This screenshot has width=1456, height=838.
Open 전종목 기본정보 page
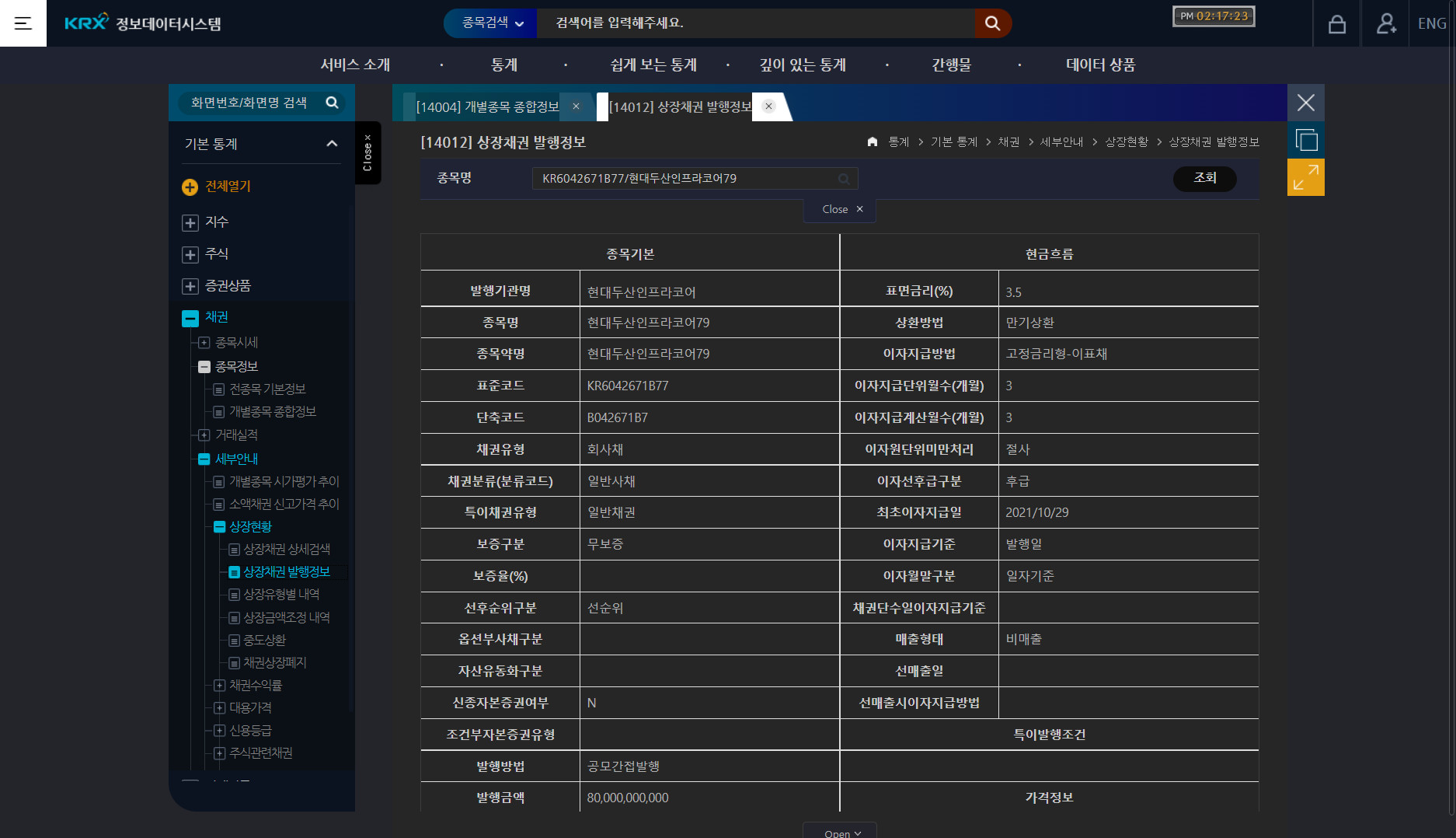[267, 389]
